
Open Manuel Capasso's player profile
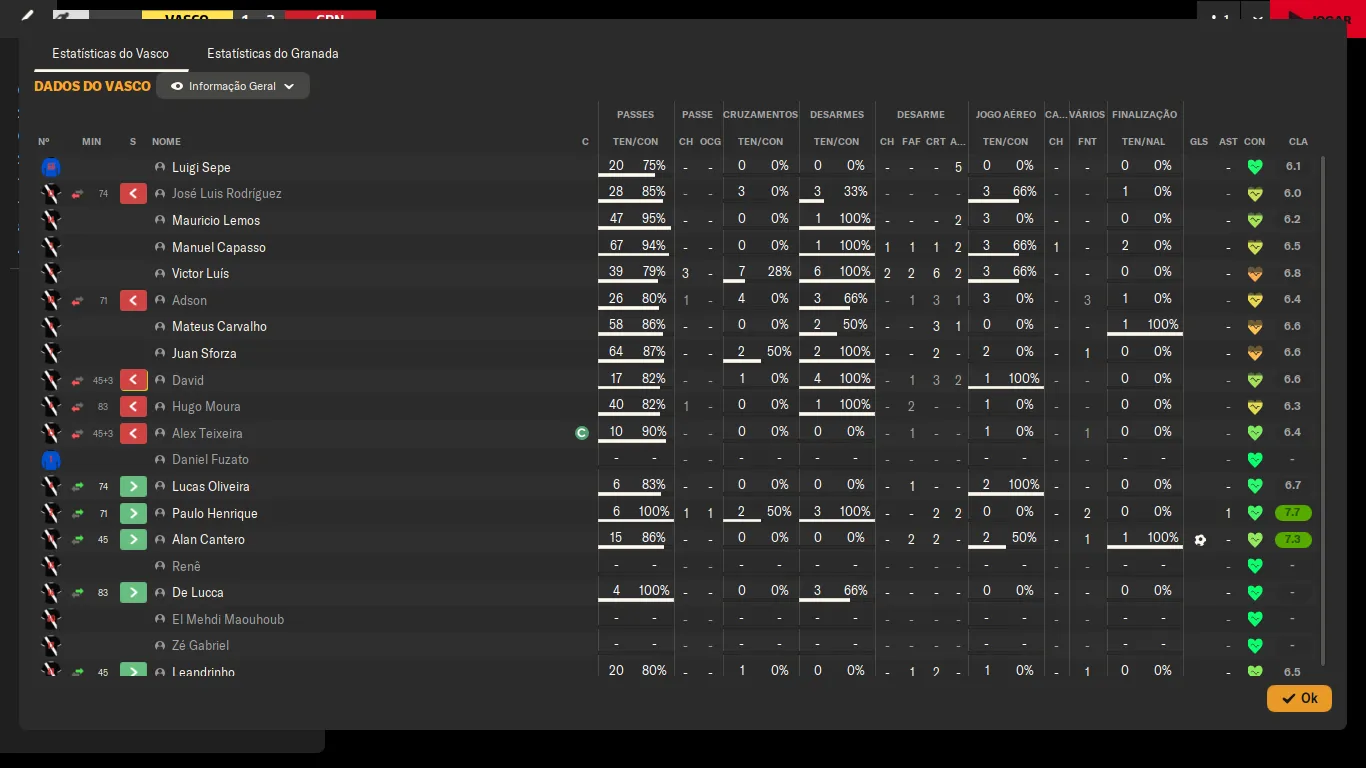coord(219,247)
